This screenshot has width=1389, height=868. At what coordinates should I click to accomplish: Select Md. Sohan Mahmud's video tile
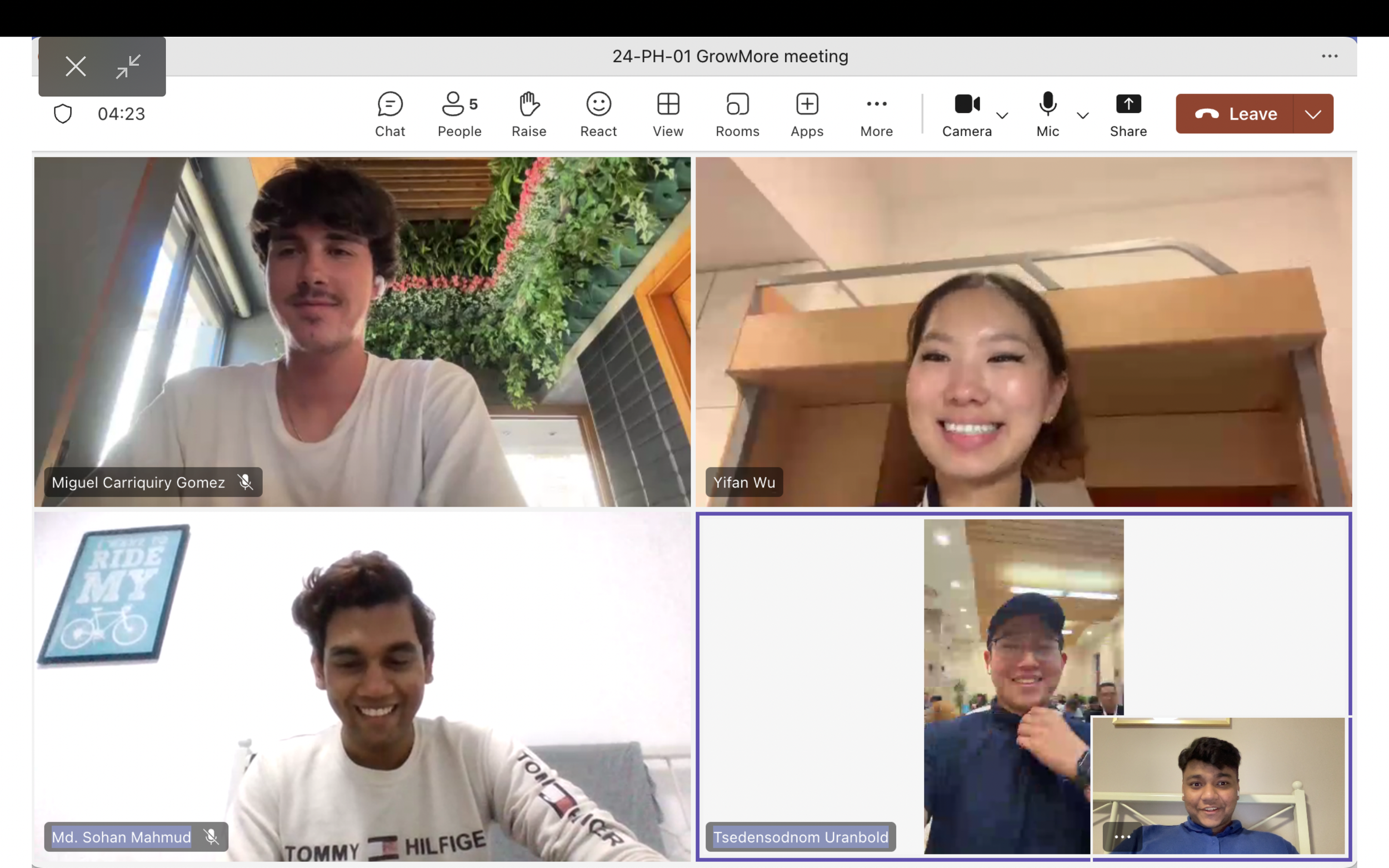pyautogui.click(x=362, y=686)
